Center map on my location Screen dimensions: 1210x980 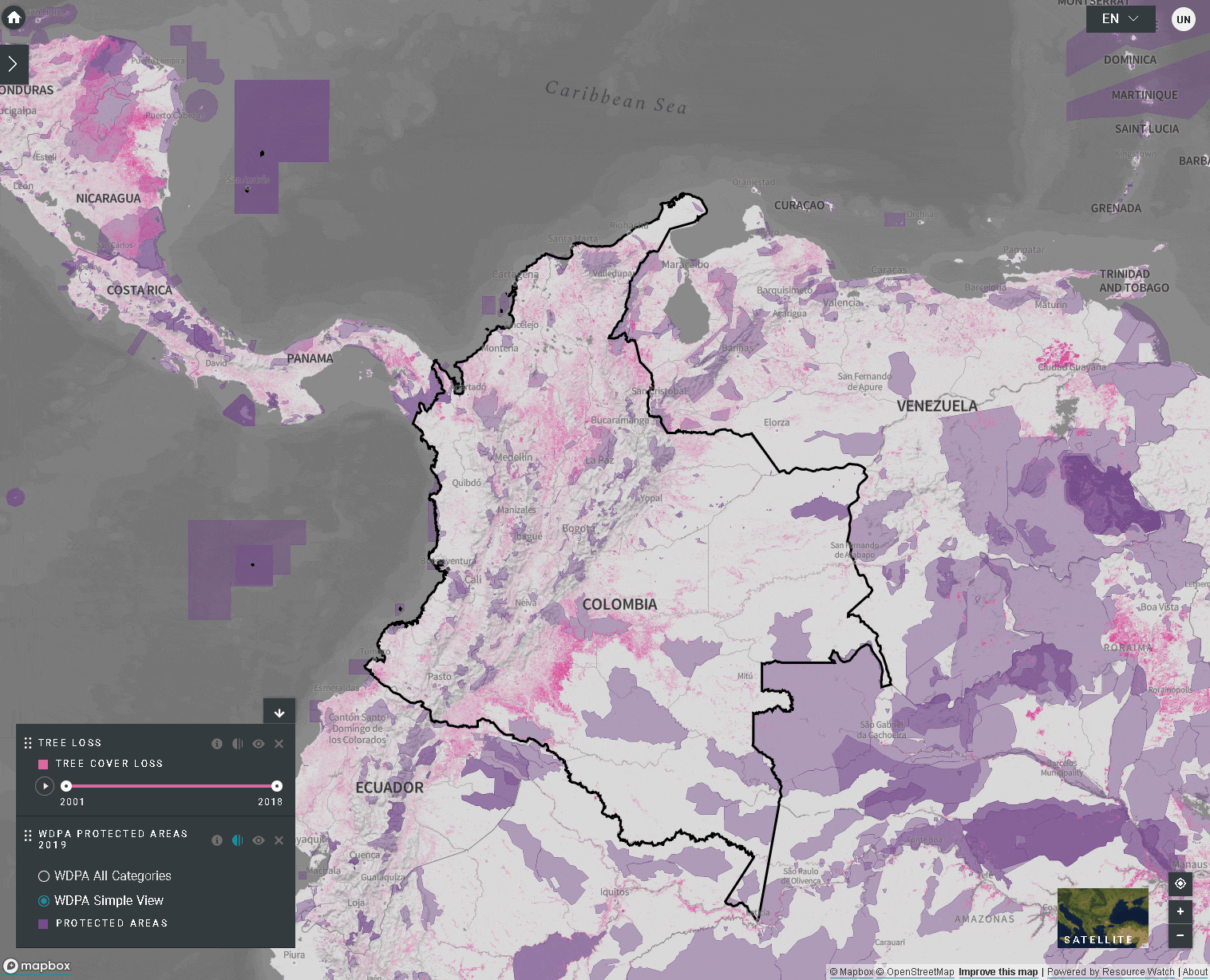tap(1180, 883)
